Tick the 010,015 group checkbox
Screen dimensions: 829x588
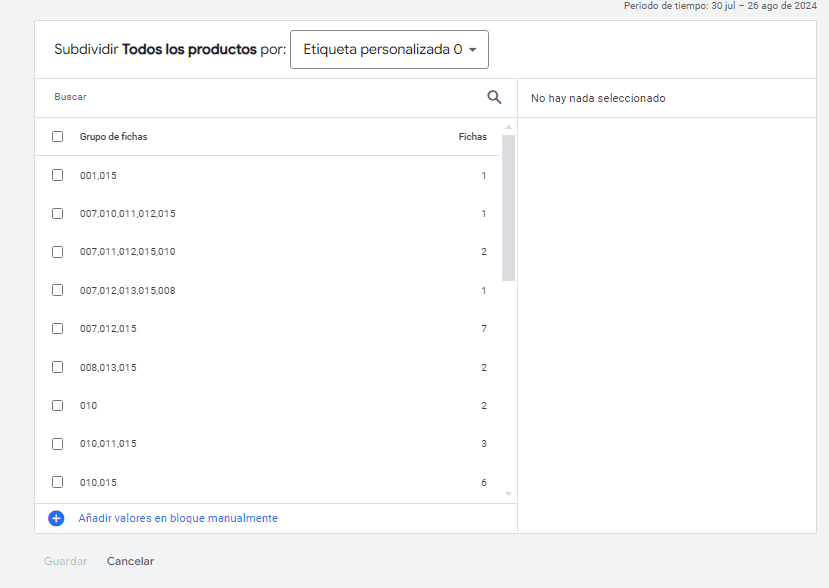(58, 482)
